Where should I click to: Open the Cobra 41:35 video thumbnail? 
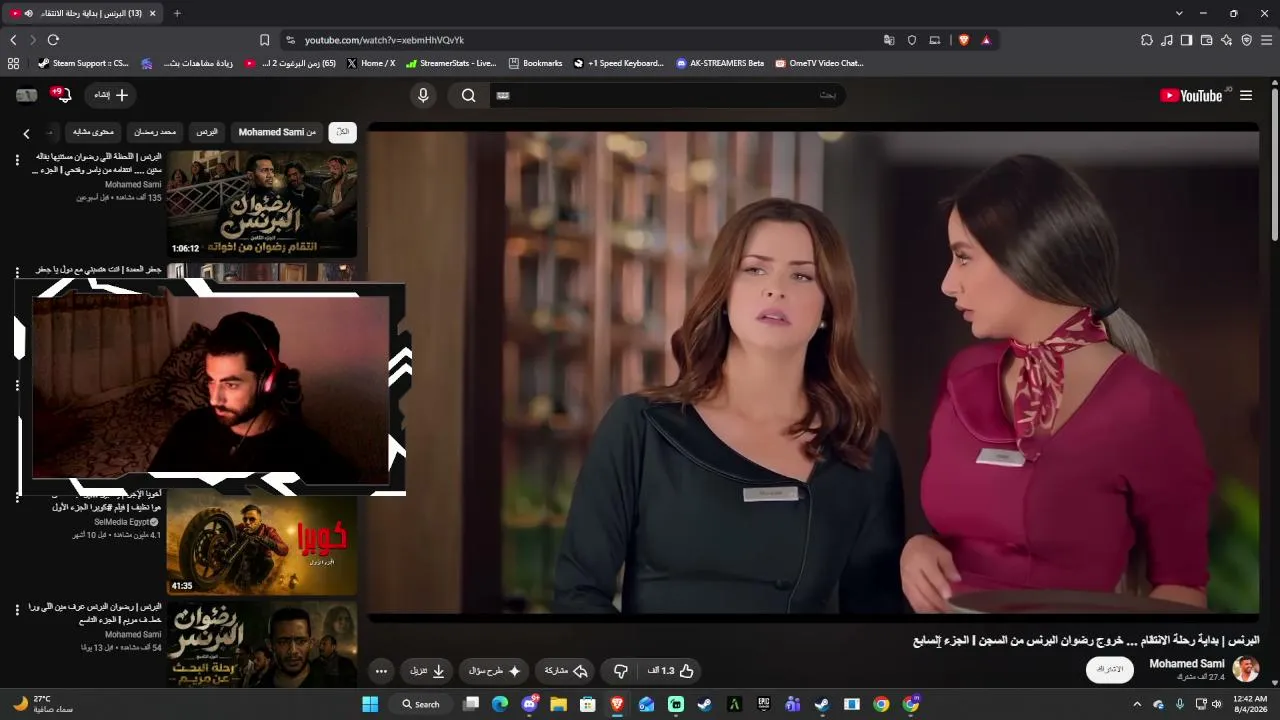tap(262, 543)
